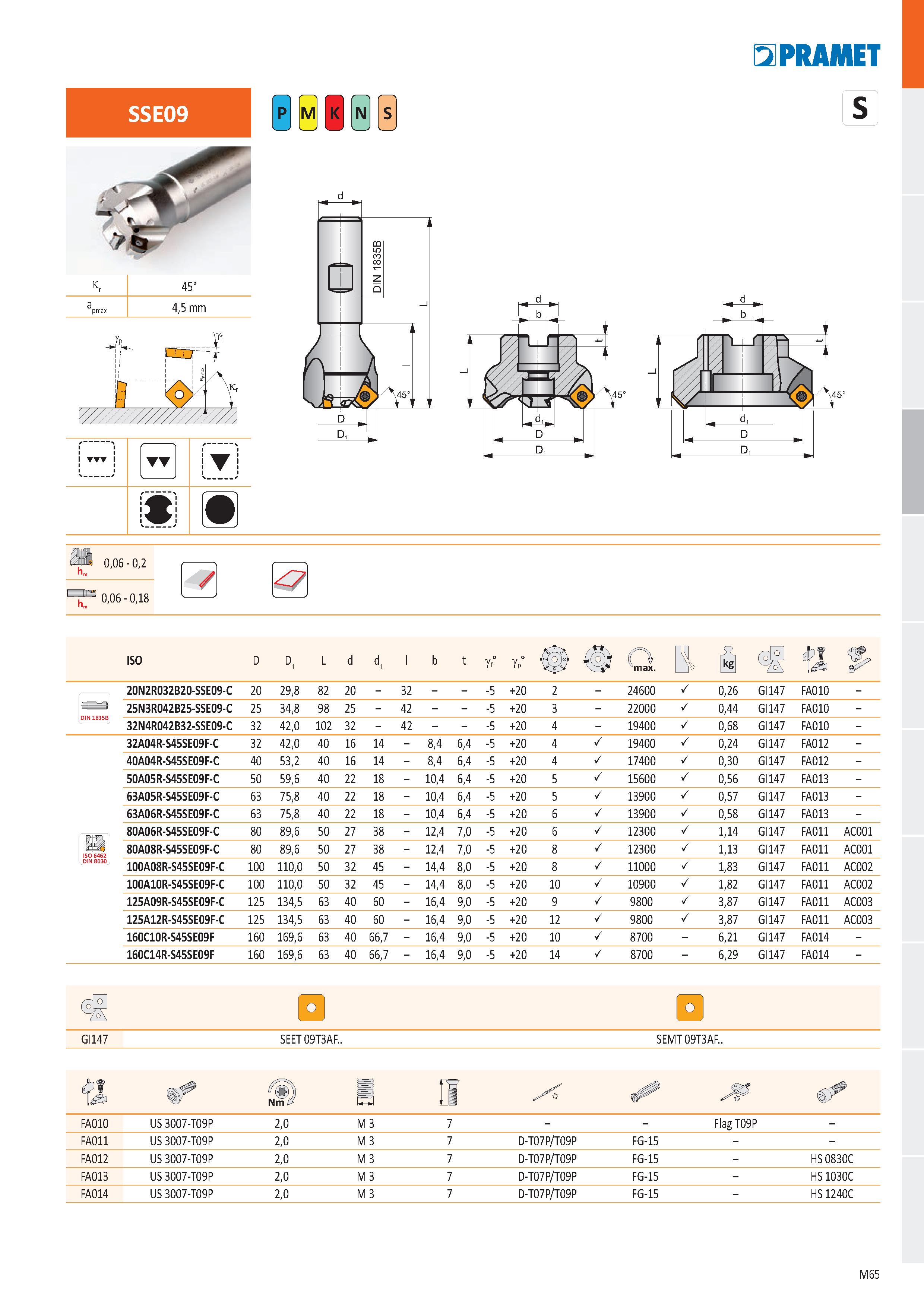This screenshot has width=924, height=1307.
Task: Open the milling cutter product photo
Action: [x=158, y=211]
